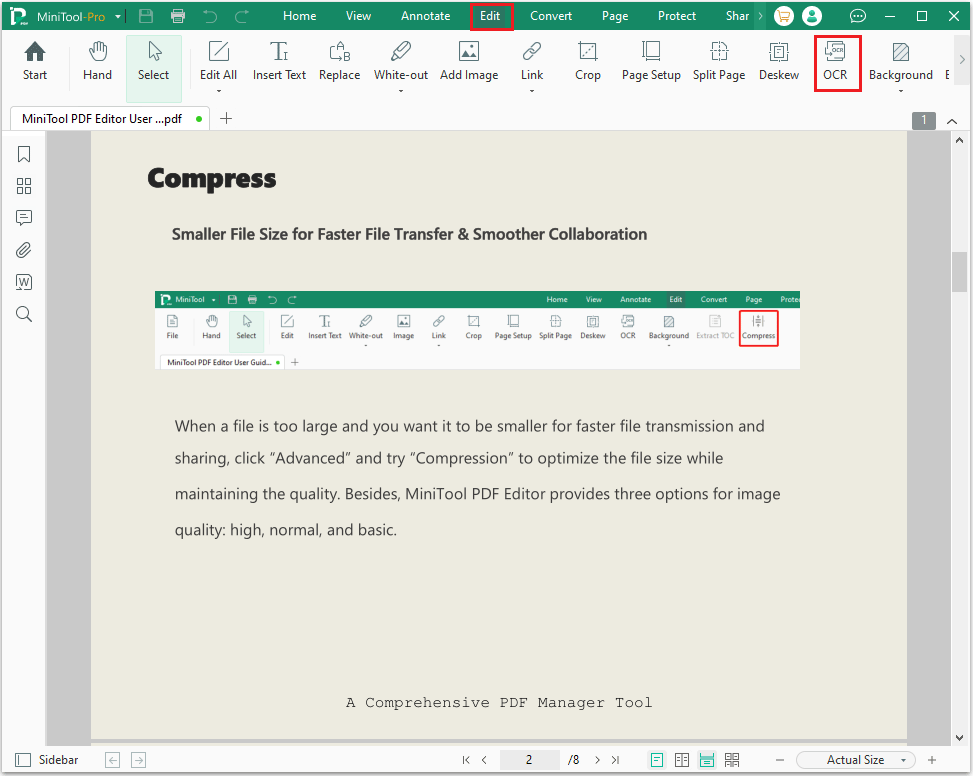973x776 pixels.
Task: Open the View tab
Action: pos(358,16)
